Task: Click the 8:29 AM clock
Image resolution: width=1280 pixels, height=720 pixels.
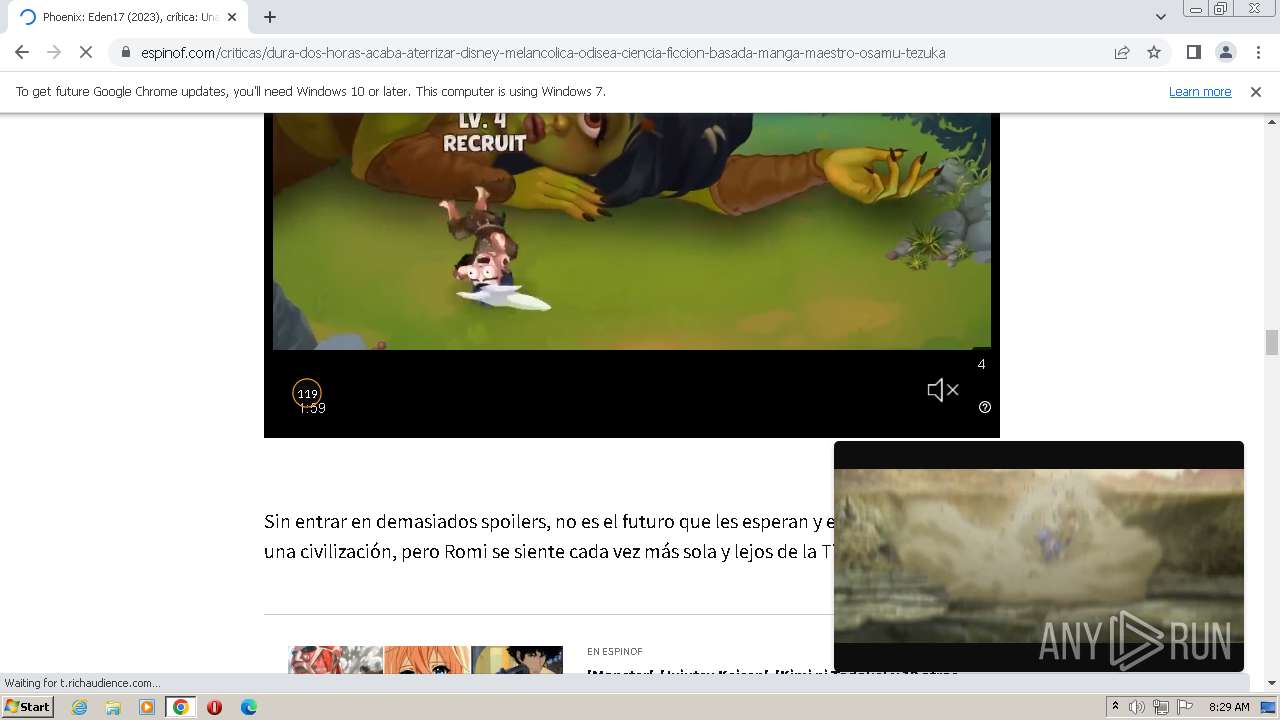Action: (1229, 707)
